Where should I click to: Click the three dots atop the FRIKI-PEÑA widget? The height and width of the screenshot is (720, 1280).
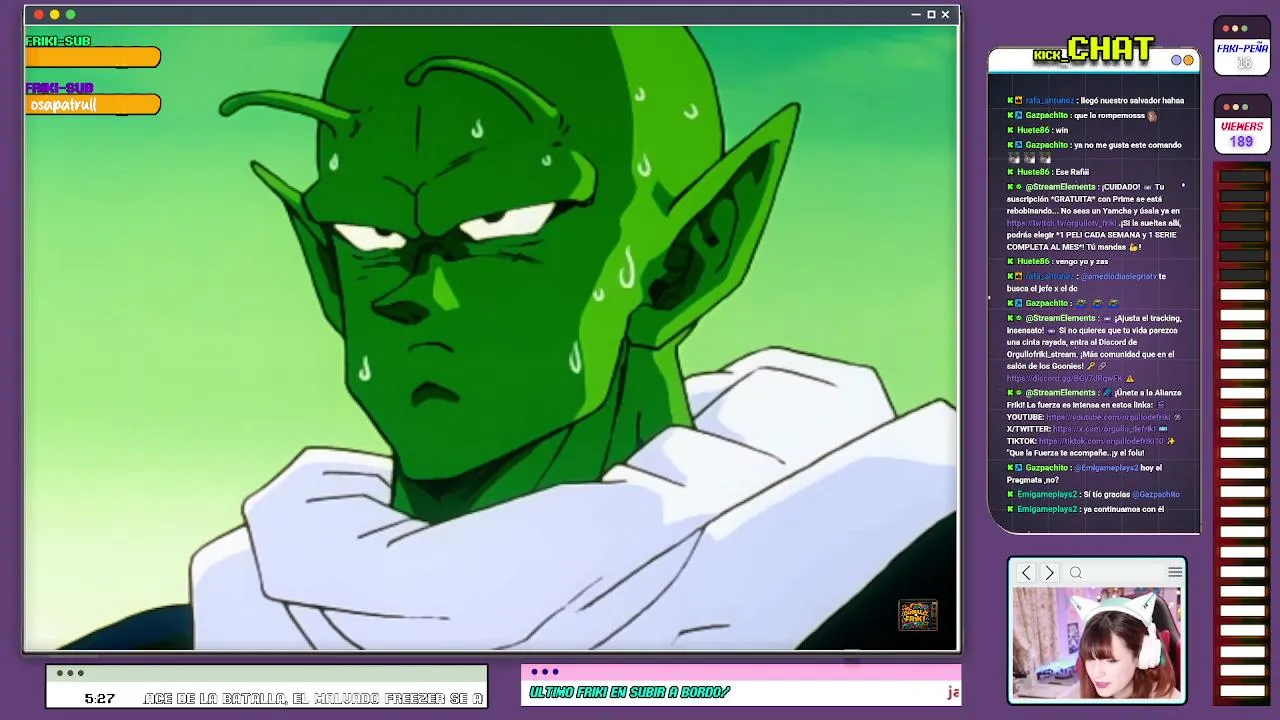(x=1234, y=29)
